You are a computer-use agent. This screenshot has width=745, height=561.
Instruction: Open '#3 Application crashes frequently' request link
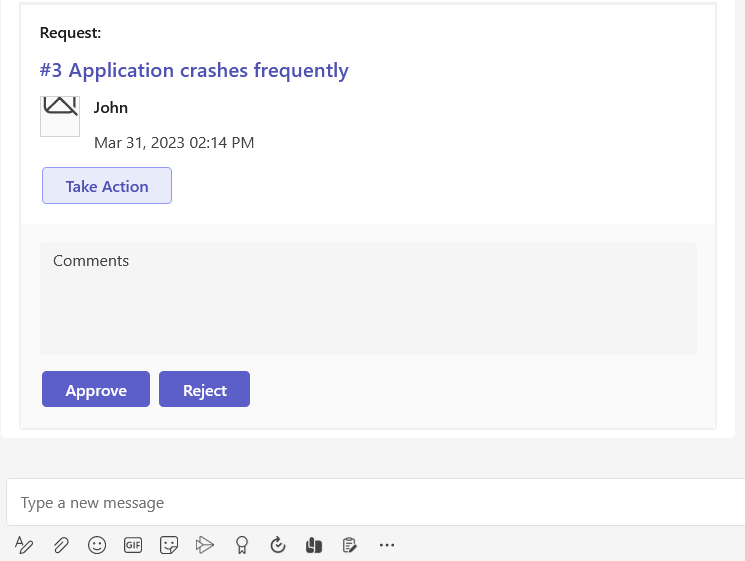[x=194, y=70]
